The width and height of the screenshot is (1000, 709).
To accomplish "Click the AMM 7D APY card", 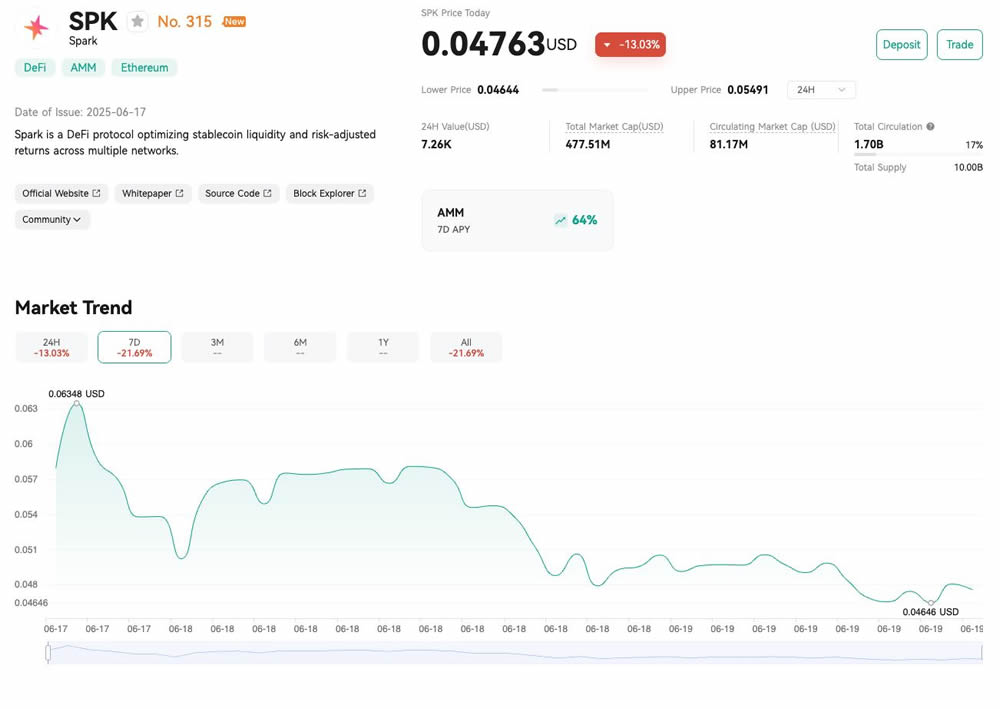I will click(517, 220).
